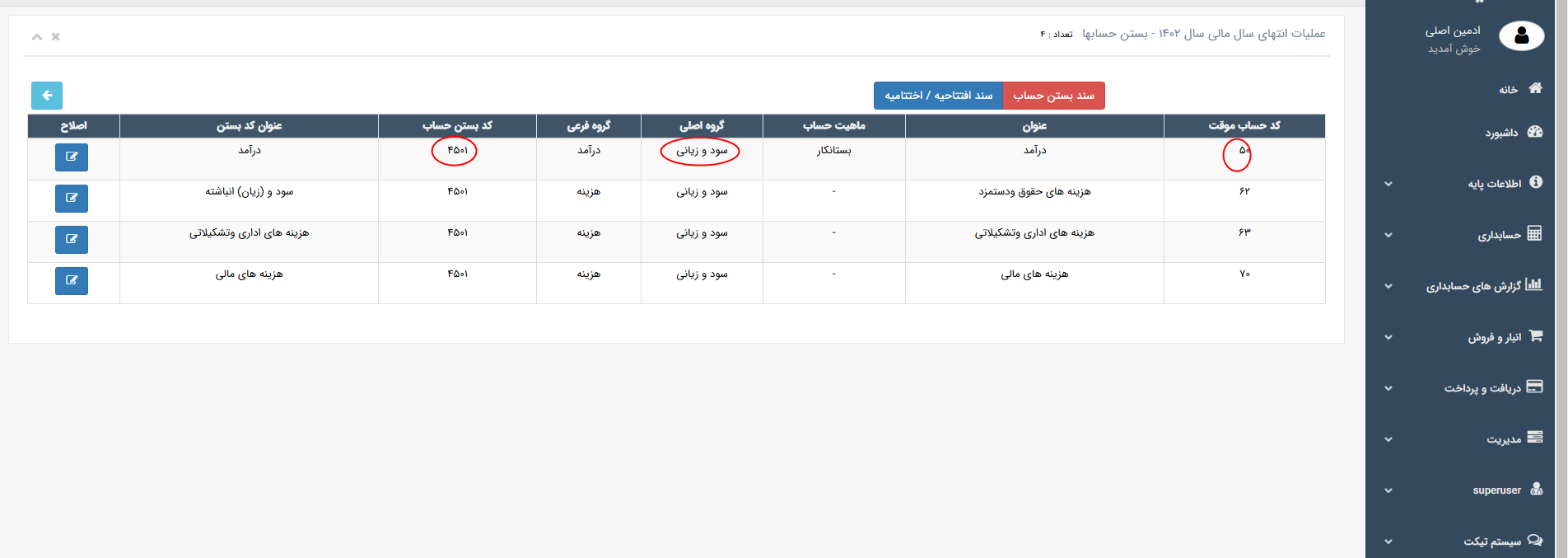The width and height of the screenshot is (1568, 558).
Task: Click the edit icon in the درآمد row
Action: [x=72, y=157]
